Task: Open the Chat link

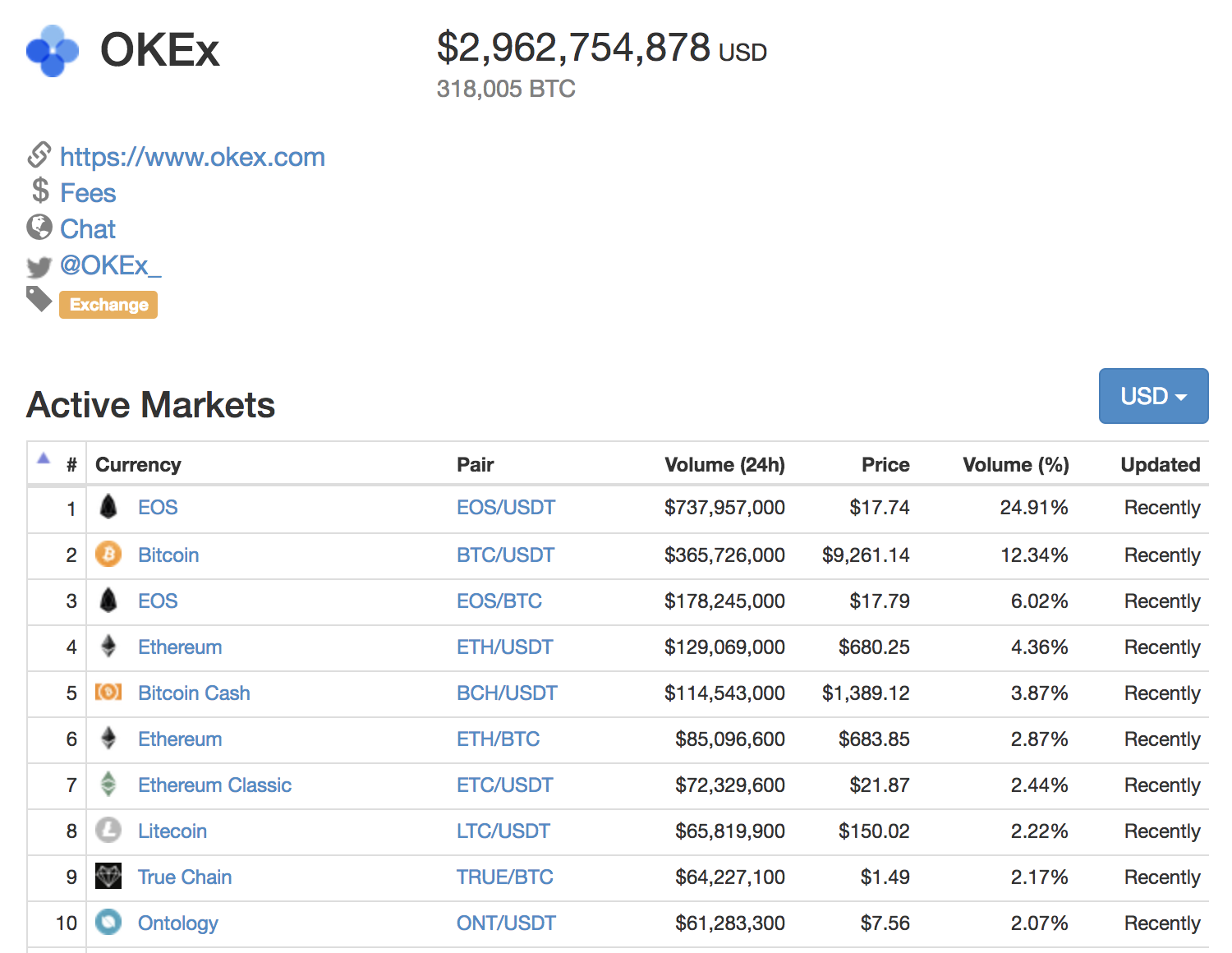Action: point(88,229)
